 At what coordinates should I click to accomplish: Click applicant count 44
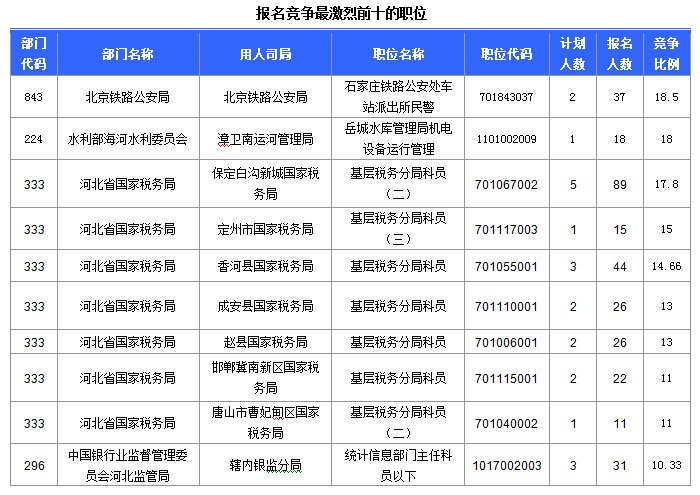(x=620, y=266)
